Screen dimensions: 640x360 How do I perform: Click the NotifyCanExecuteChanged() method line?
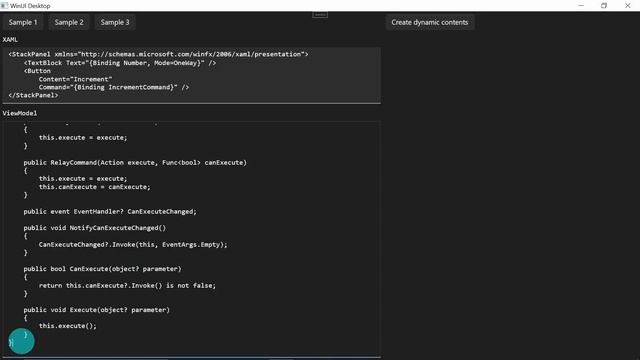[95, 228]
